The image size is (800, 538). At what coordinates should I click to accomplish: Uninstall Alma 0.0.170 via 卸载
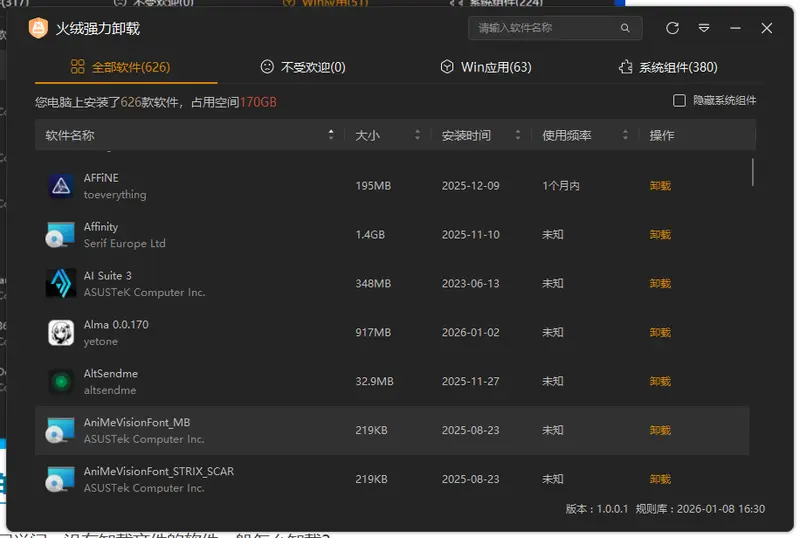(x=660, y=332)
